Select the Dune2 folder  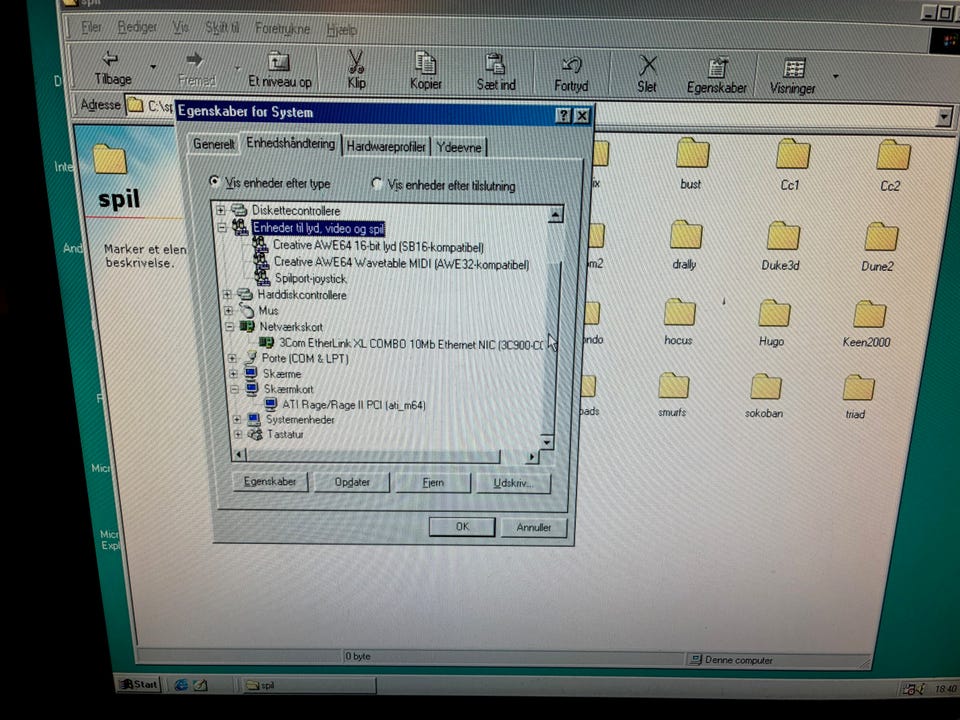pyautogui.click(x=879, y=247)
